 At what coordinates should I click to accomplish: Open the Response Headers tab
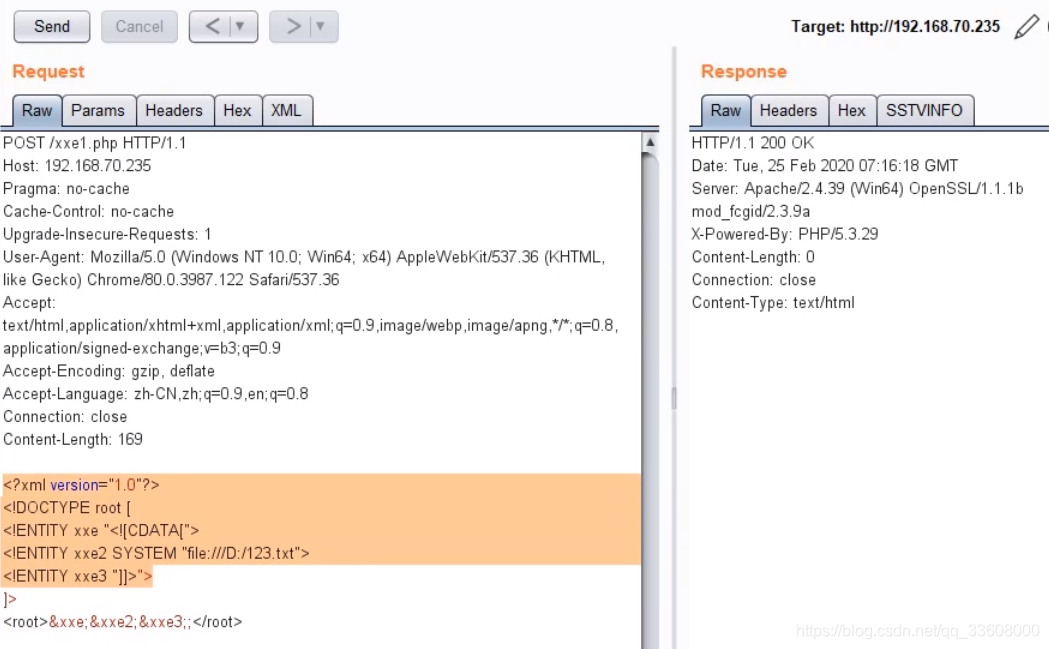788,110
